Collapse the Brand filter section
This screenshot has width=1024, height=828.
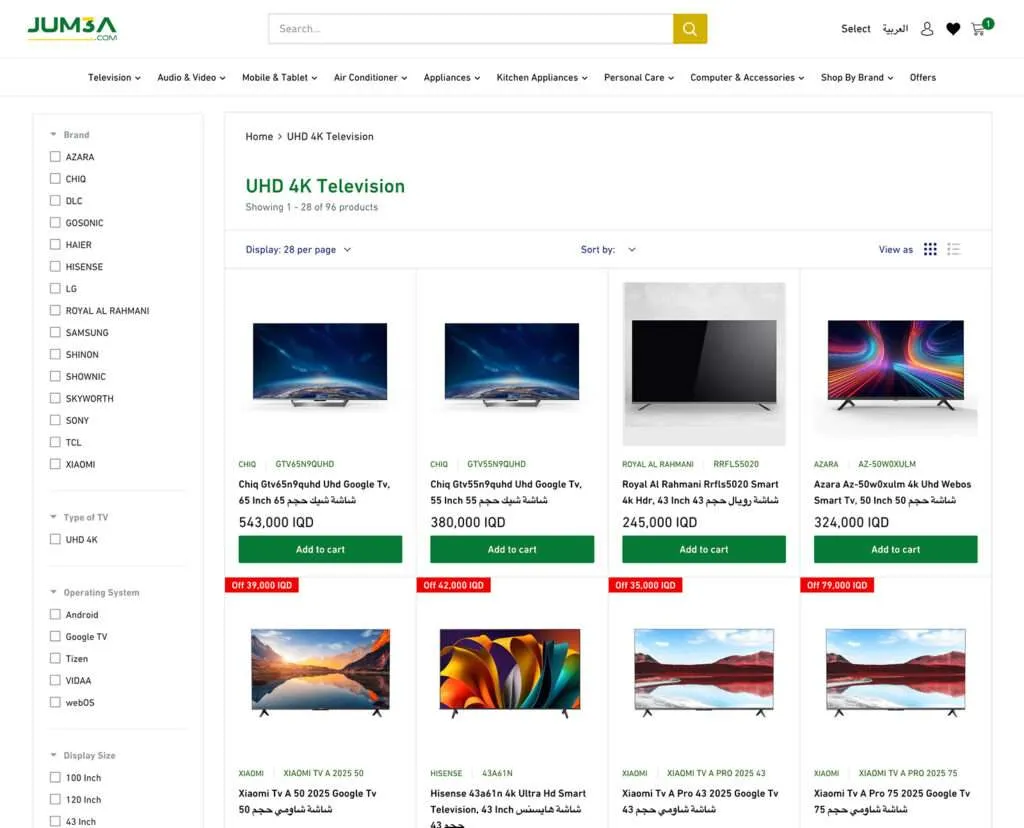(70, 135)
